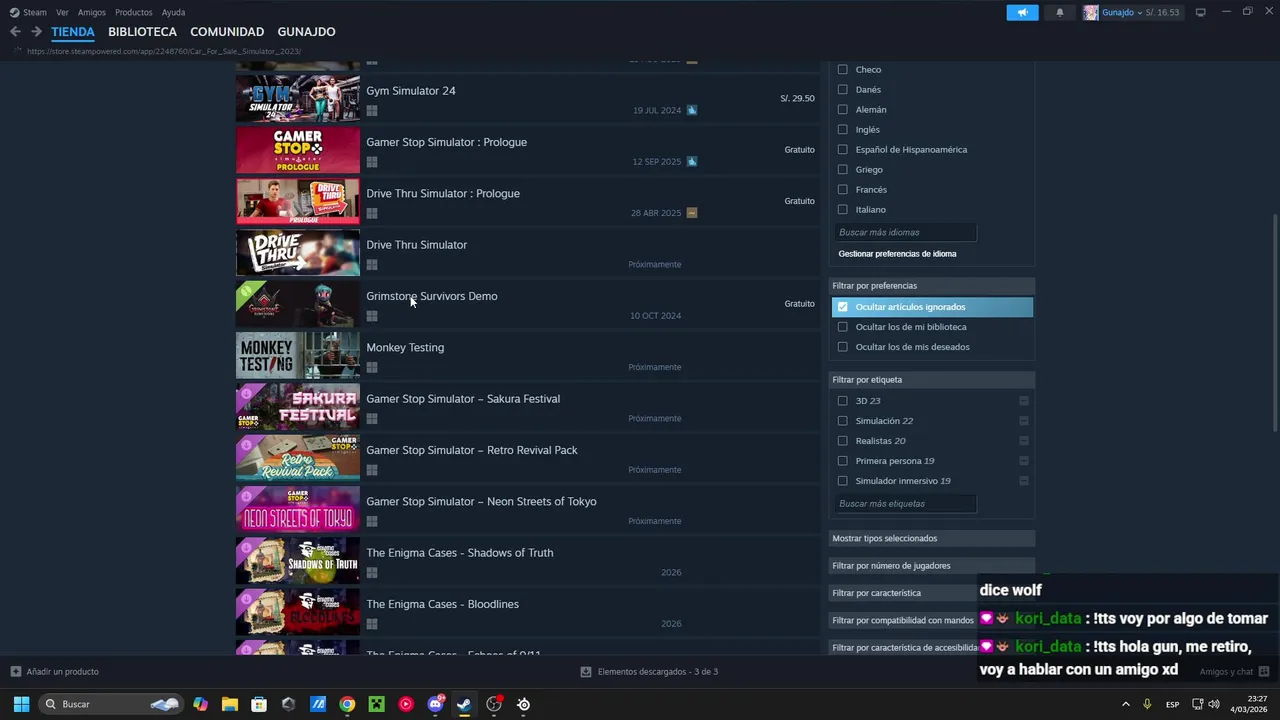Switch to the COMUNIDAD tab

227,32
